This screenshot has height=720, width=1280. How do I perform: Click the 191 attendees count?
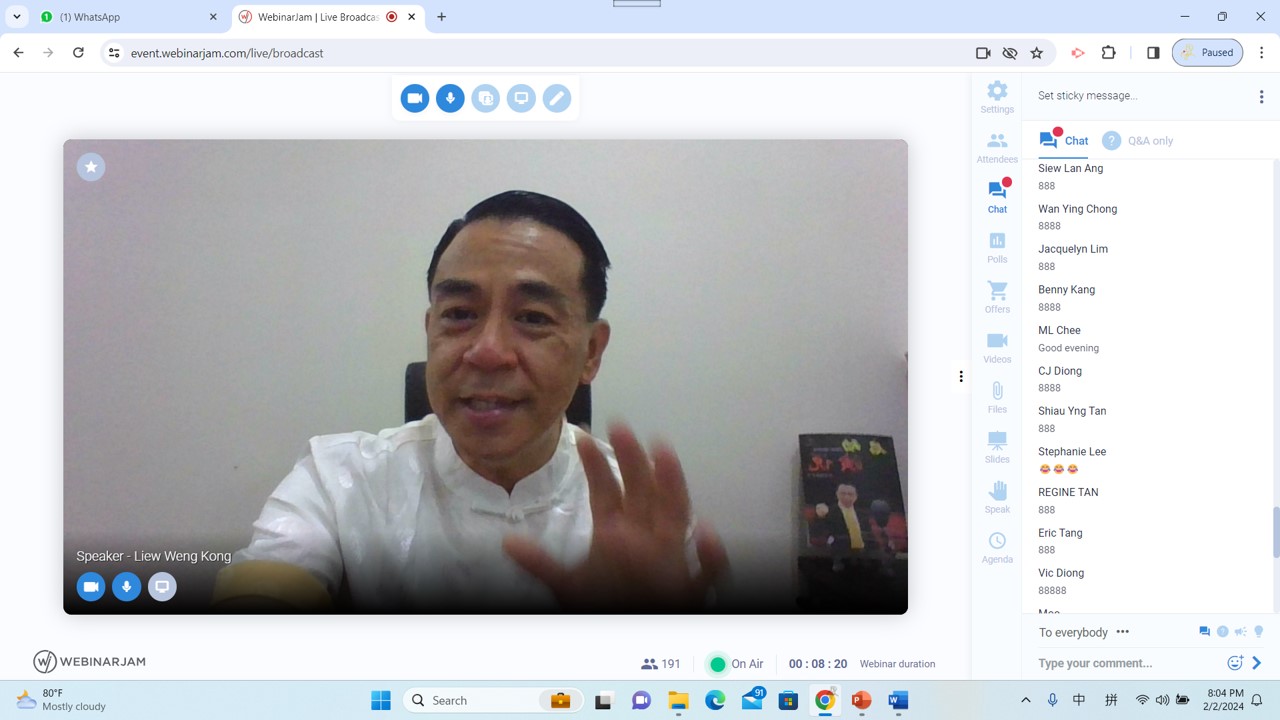tap(661, 664)
